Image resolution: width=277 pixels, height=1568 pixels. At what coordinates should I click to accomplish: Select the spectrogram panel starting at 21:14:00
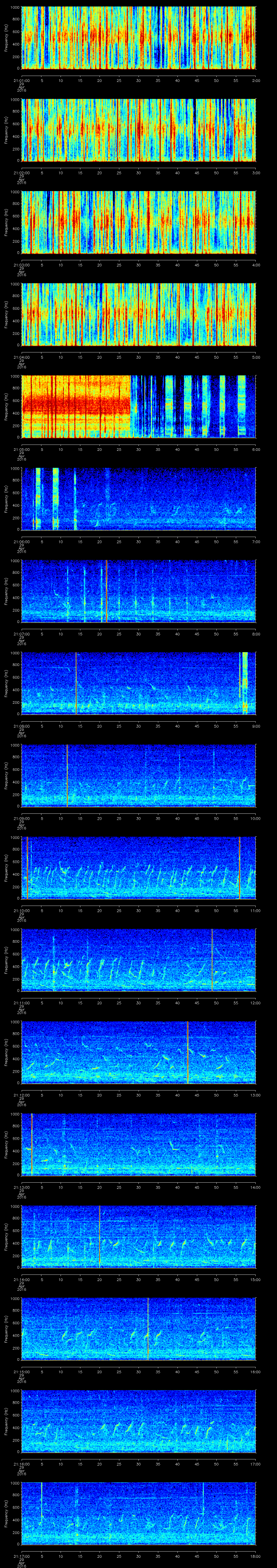coord(139,1237)
